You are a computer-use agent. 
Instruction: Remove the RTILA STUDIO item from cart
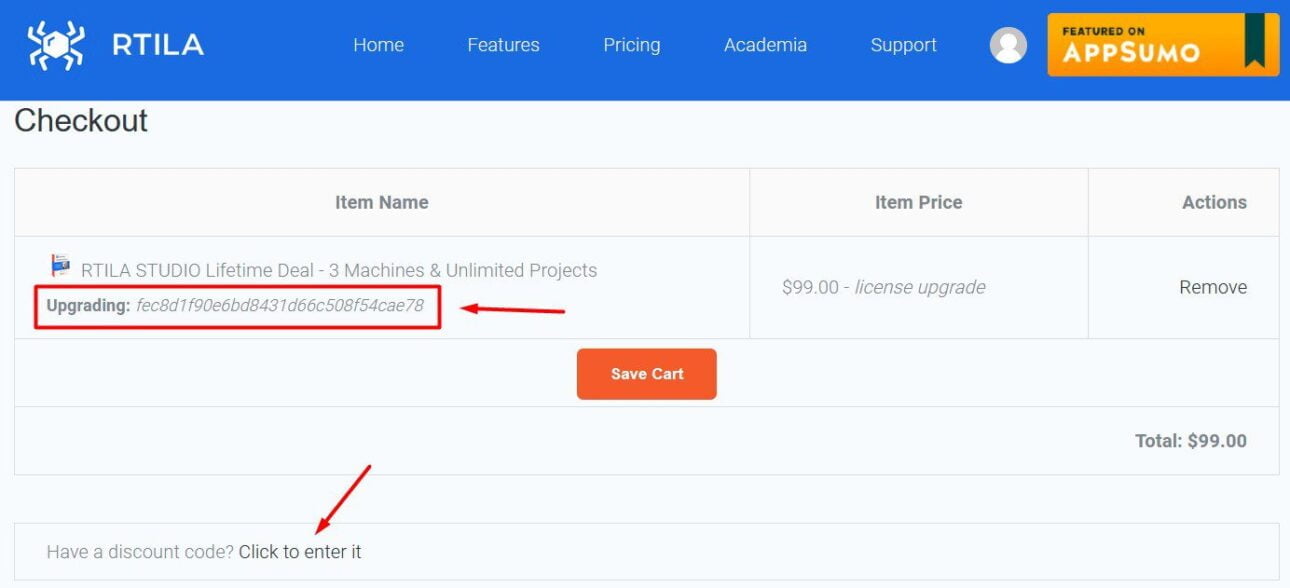pyautogui.click(x=1213, y=287)
